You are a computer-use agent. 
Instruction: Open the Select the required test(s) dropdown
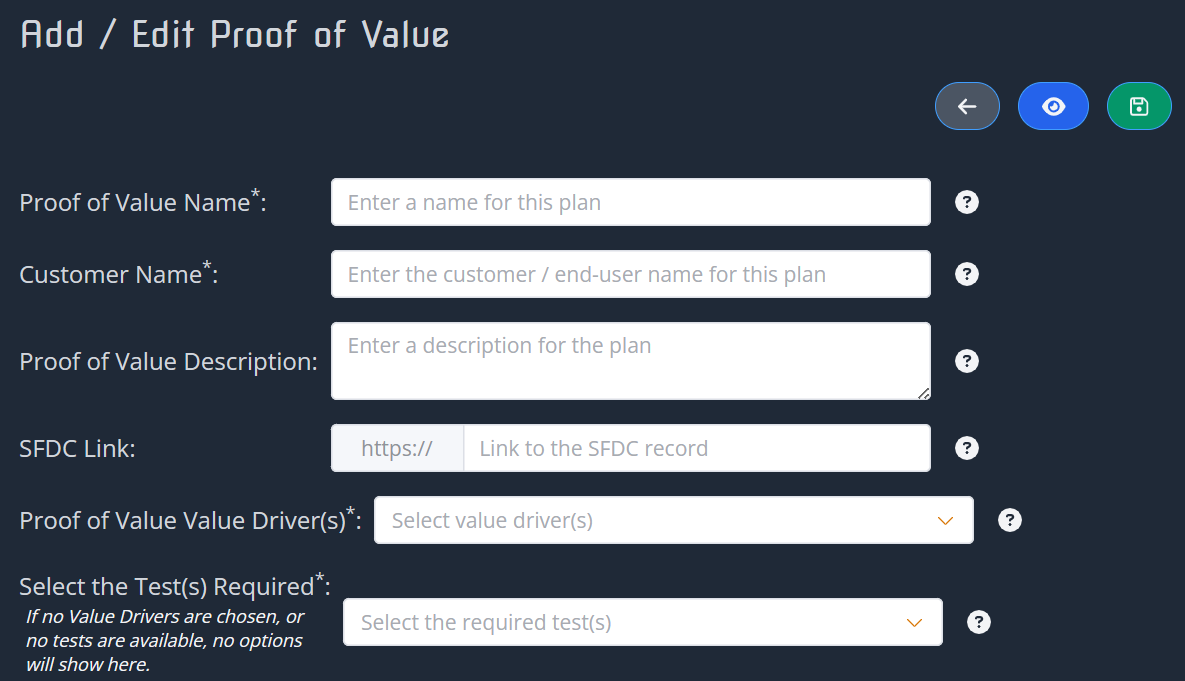pyautogui.click(x=642, y=622)
